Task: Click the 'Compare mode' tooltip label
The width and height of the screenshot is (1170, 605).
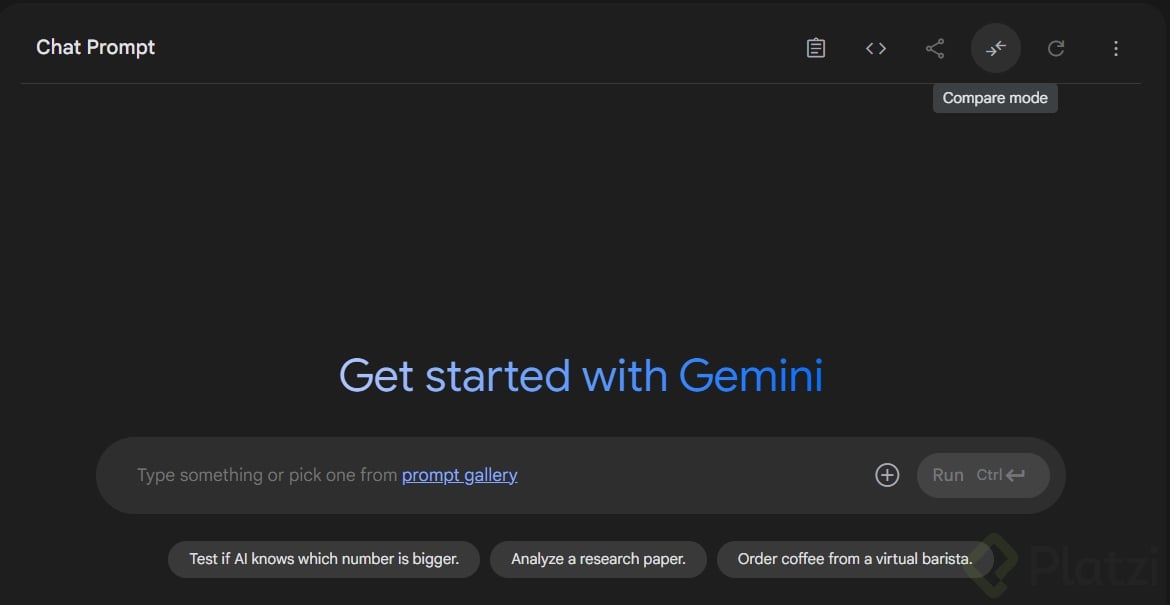Action: pyautogui.click(x=995, y=98)
